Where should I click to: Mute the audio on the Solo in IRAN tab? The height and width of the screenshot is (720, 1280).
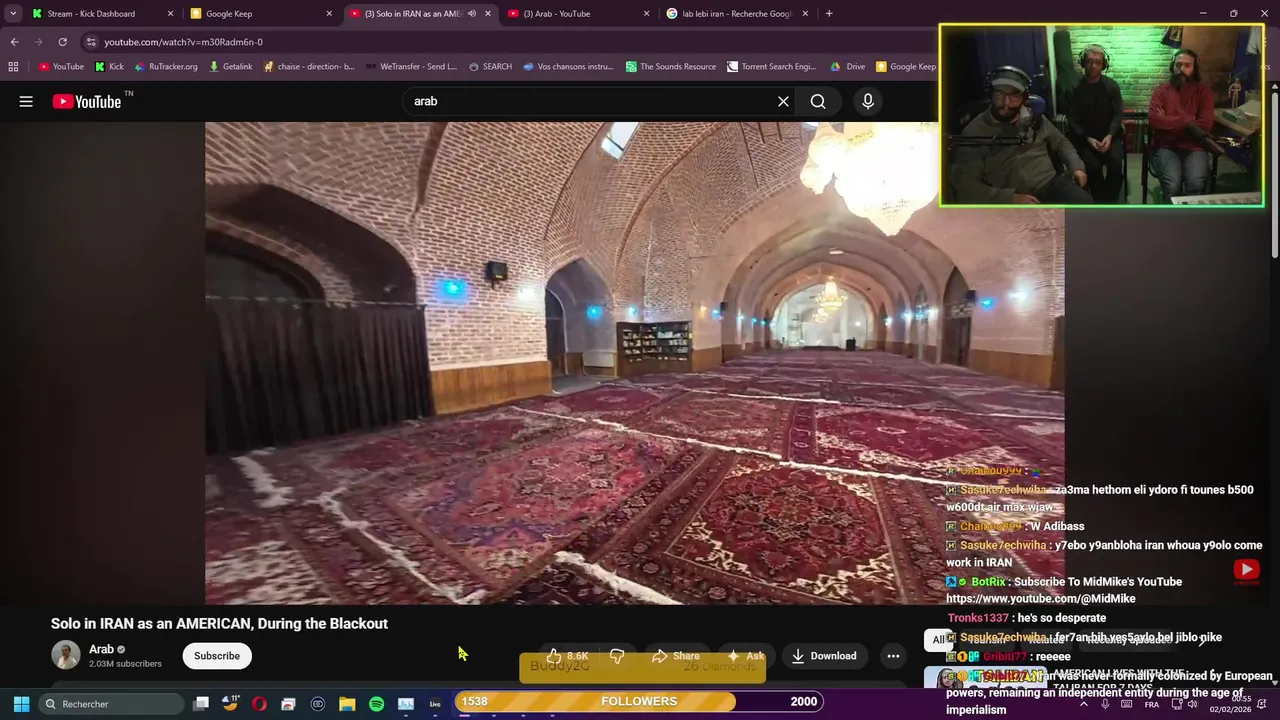click(472, 14)
